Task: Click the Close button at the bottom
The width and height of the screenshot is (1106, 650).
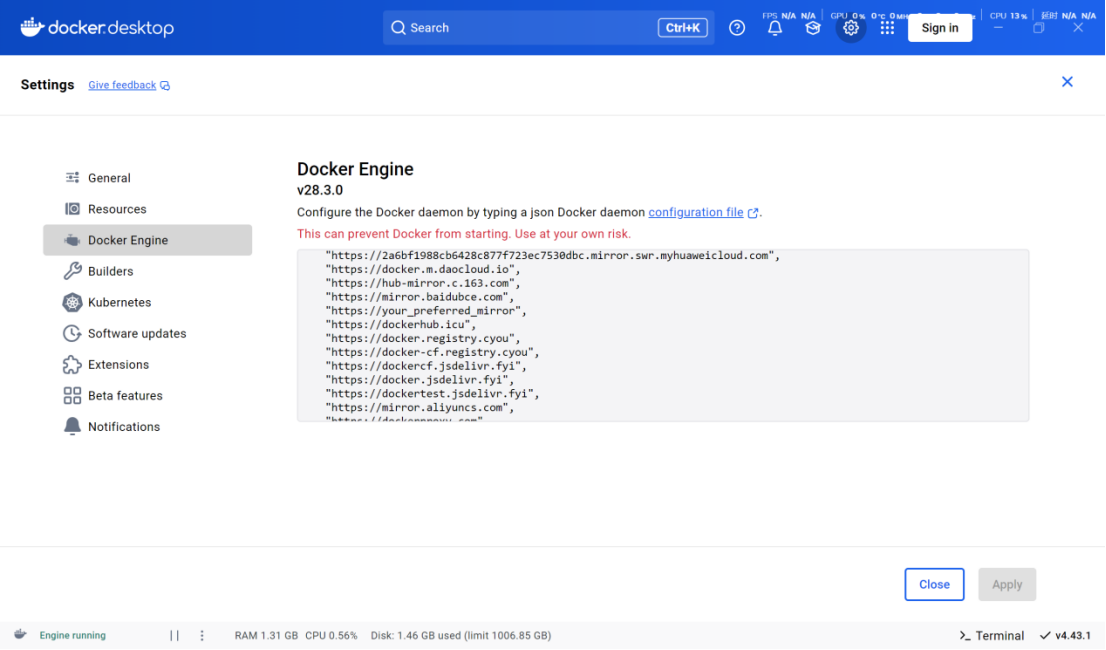Action: pyautogui.click(x=934, y=584)
